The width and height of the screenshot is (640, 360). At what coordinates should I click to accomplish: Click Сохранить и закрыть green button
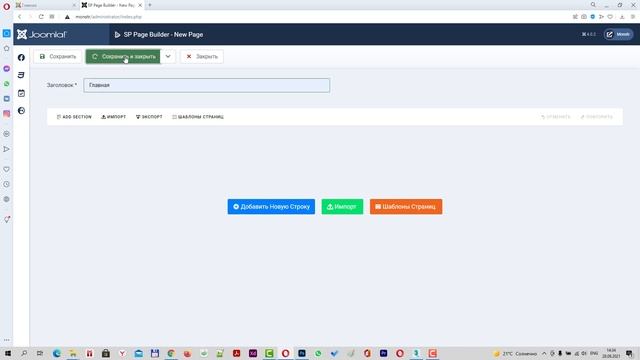[123, 56]
